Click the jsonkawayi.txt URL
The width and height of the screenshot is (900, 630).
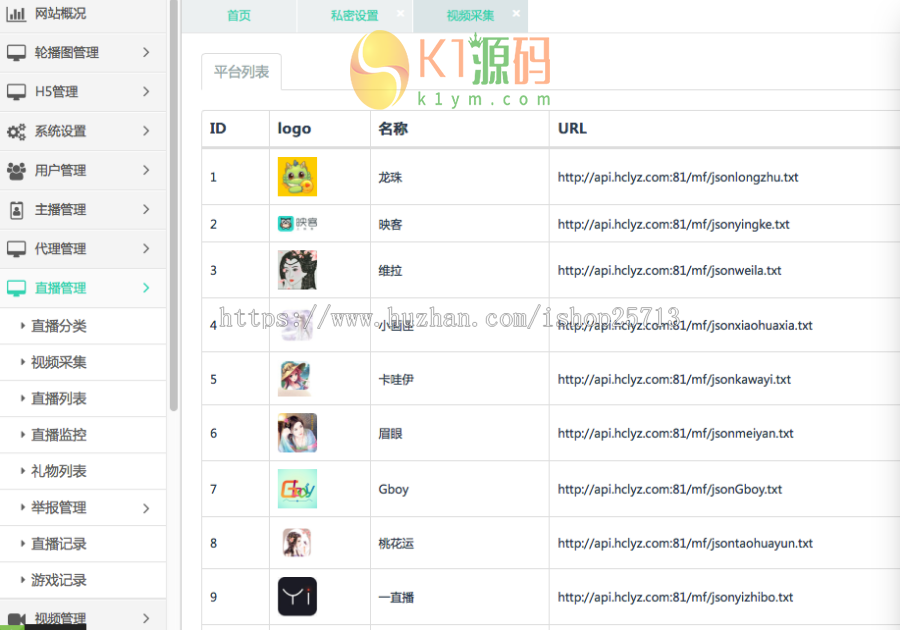click(x=674, y=379)
